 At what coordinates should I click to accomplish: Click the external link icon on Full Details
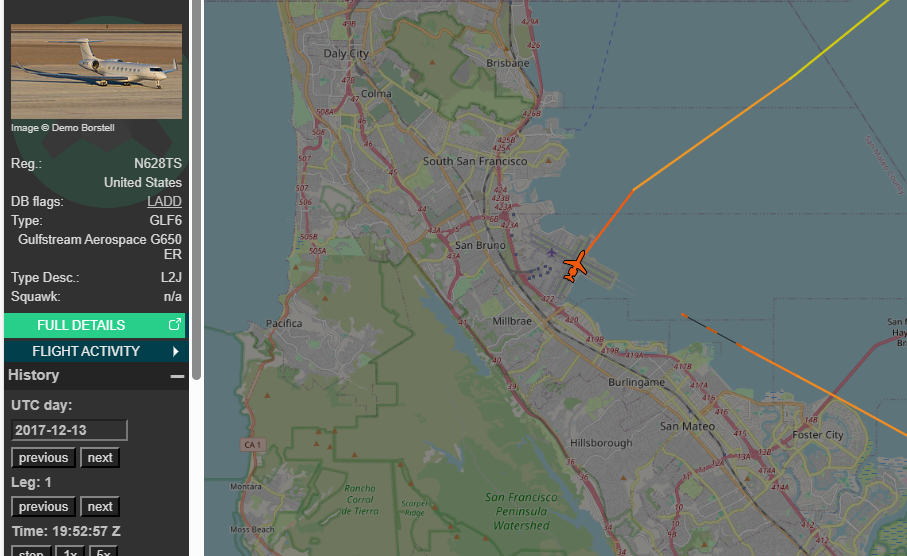[175, 325]
